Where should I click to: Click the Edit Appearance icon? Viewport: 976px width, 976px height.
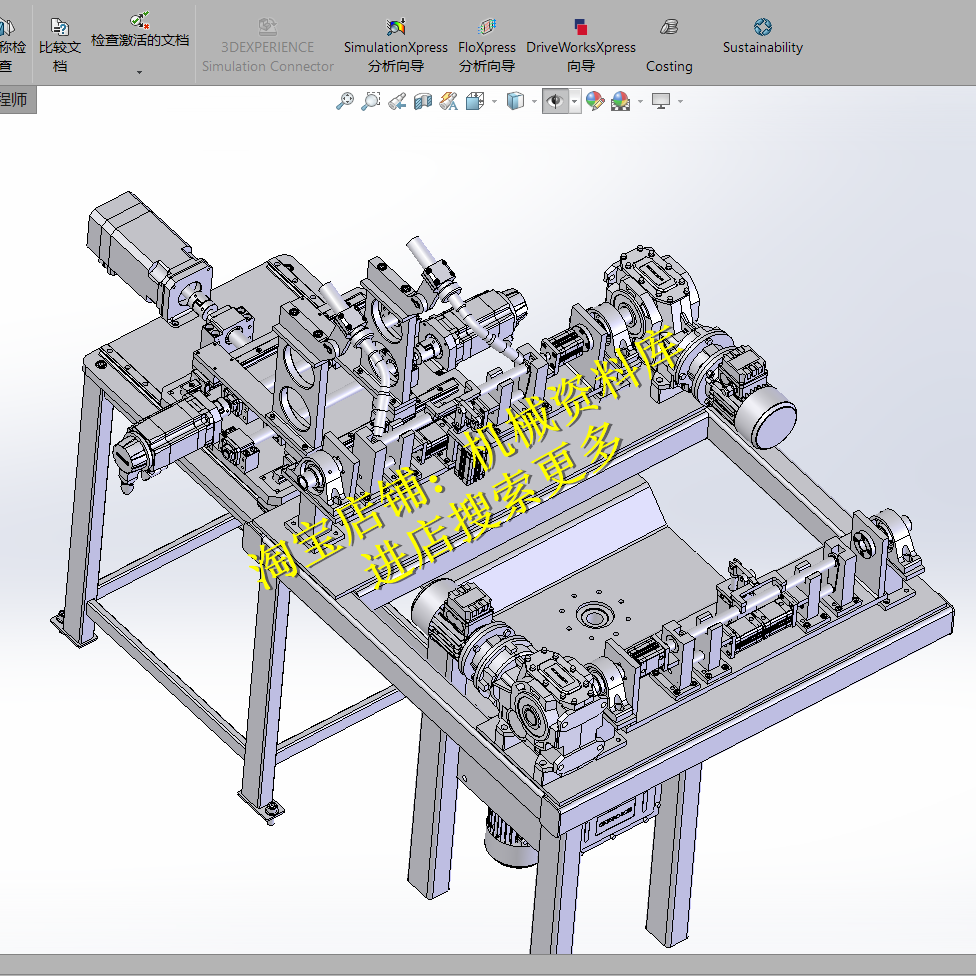tap(595, 101)
